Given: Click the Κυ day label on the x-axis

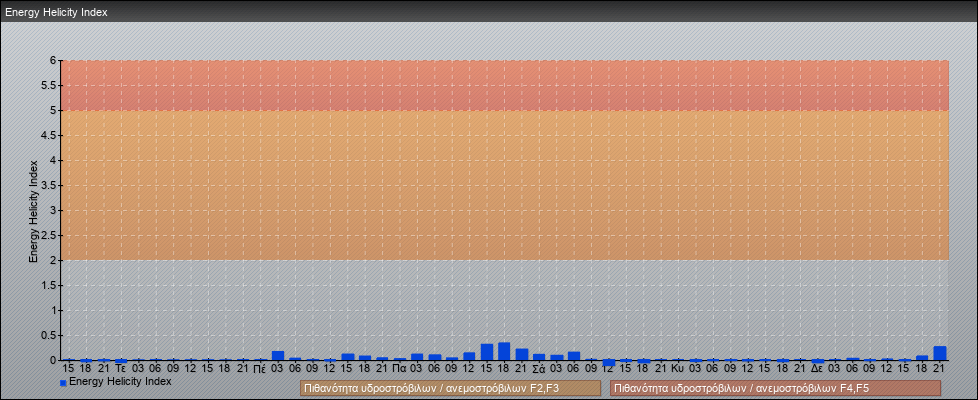Looking at the screenshot, I should point(679,369).
